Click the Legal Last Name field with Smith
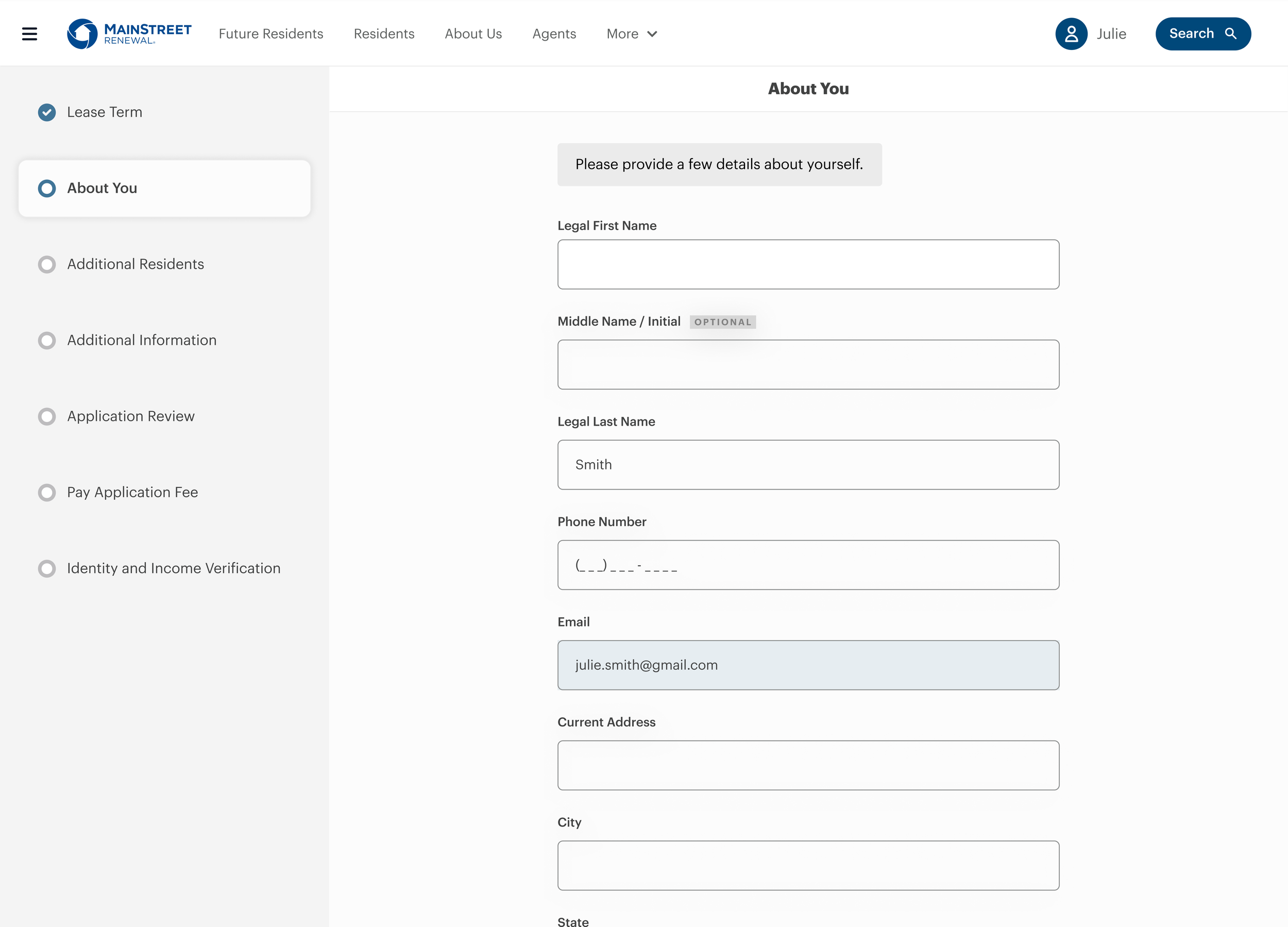 coord(808,465)
